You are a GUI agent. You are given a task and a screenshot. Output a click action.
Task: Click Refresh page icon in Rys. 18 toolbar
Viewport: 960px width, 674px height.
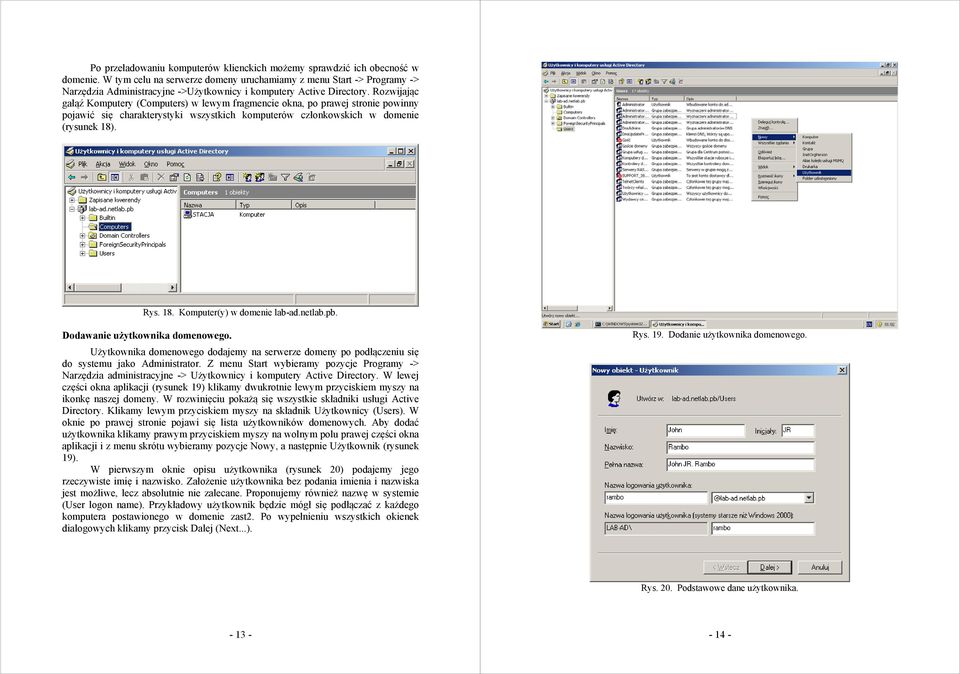tap(187, 178)
